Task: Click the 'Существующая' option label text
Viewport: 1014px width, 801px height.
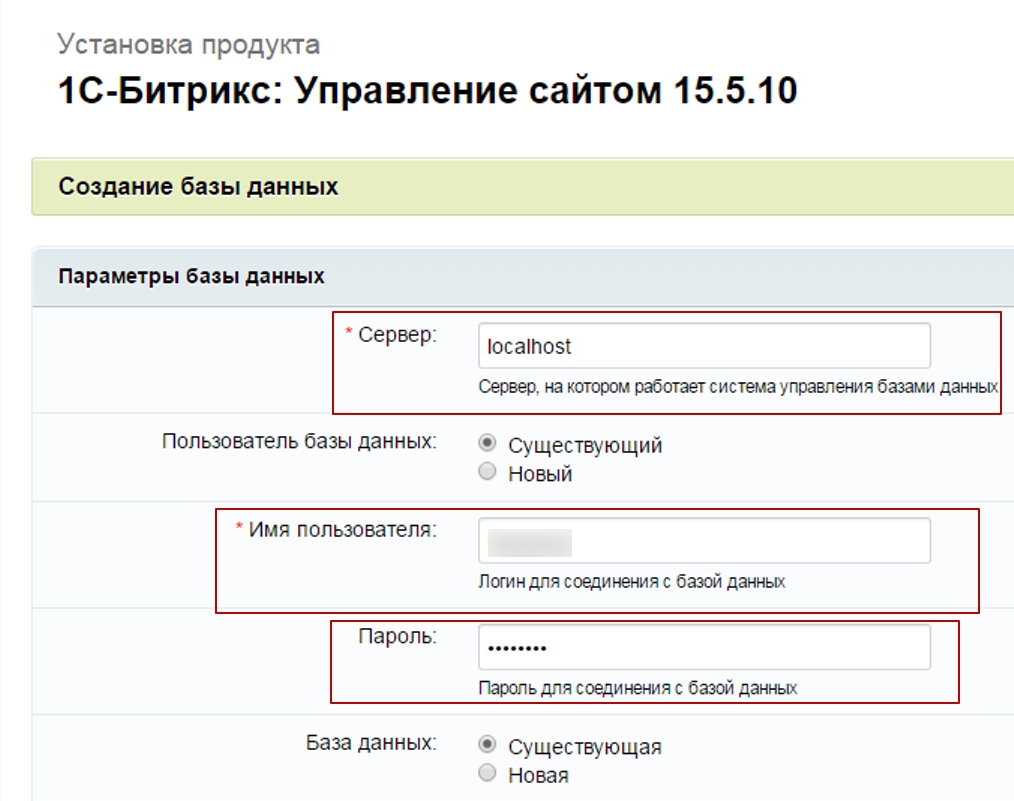Action: (585, 747)
